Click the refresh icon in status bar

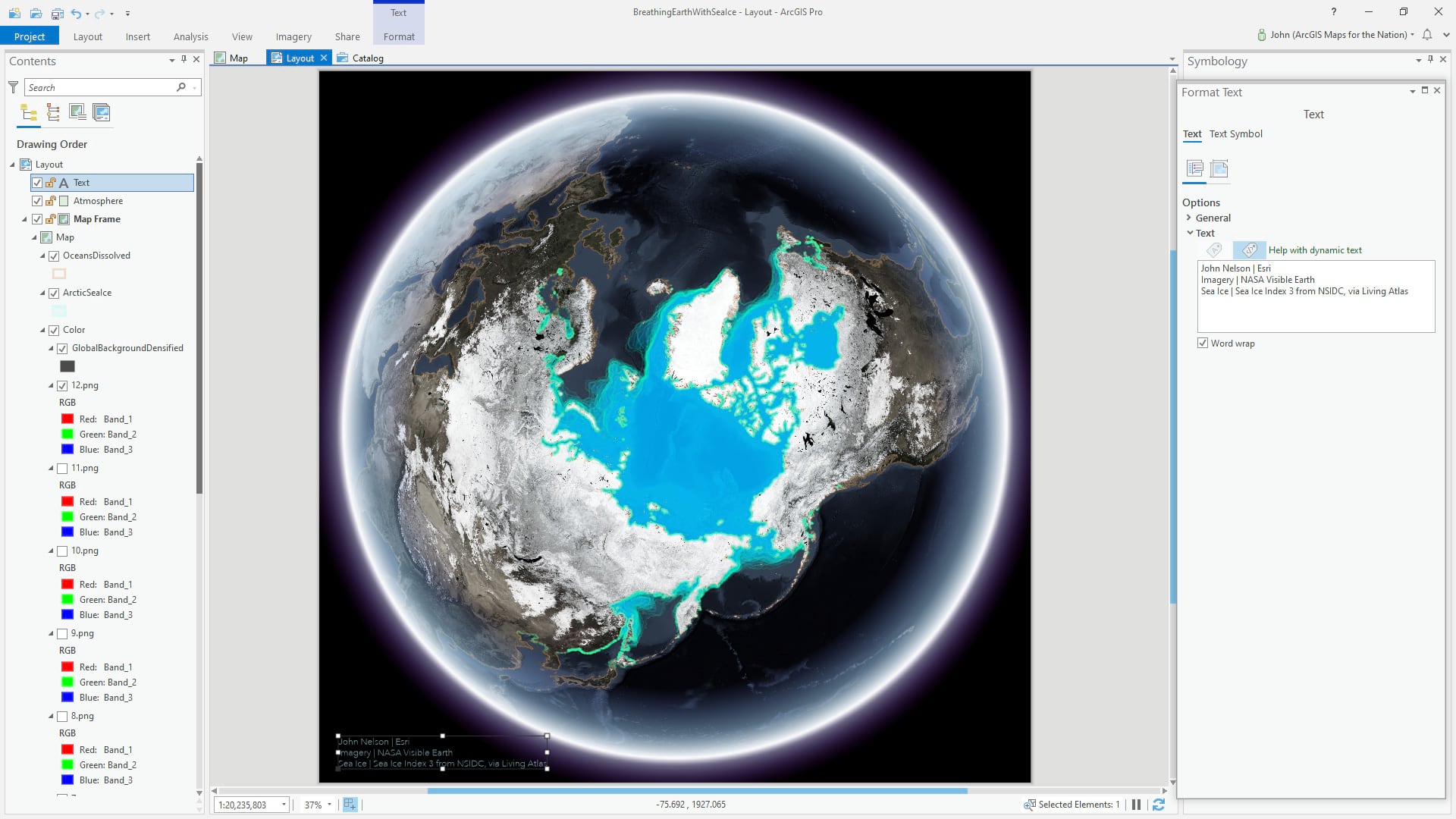(1158, 805)
